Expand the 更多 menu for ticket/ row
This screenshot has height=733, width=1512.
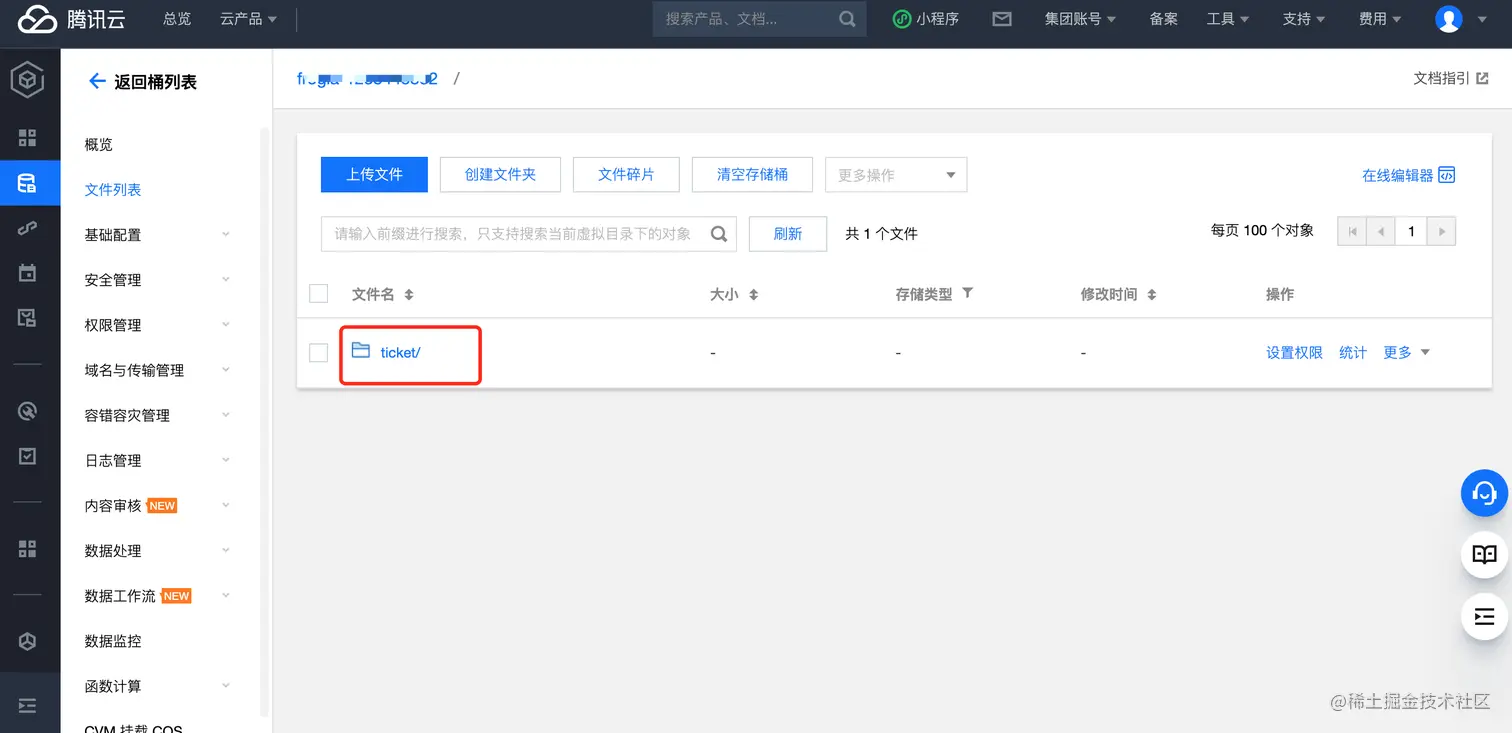[1406, 352]
